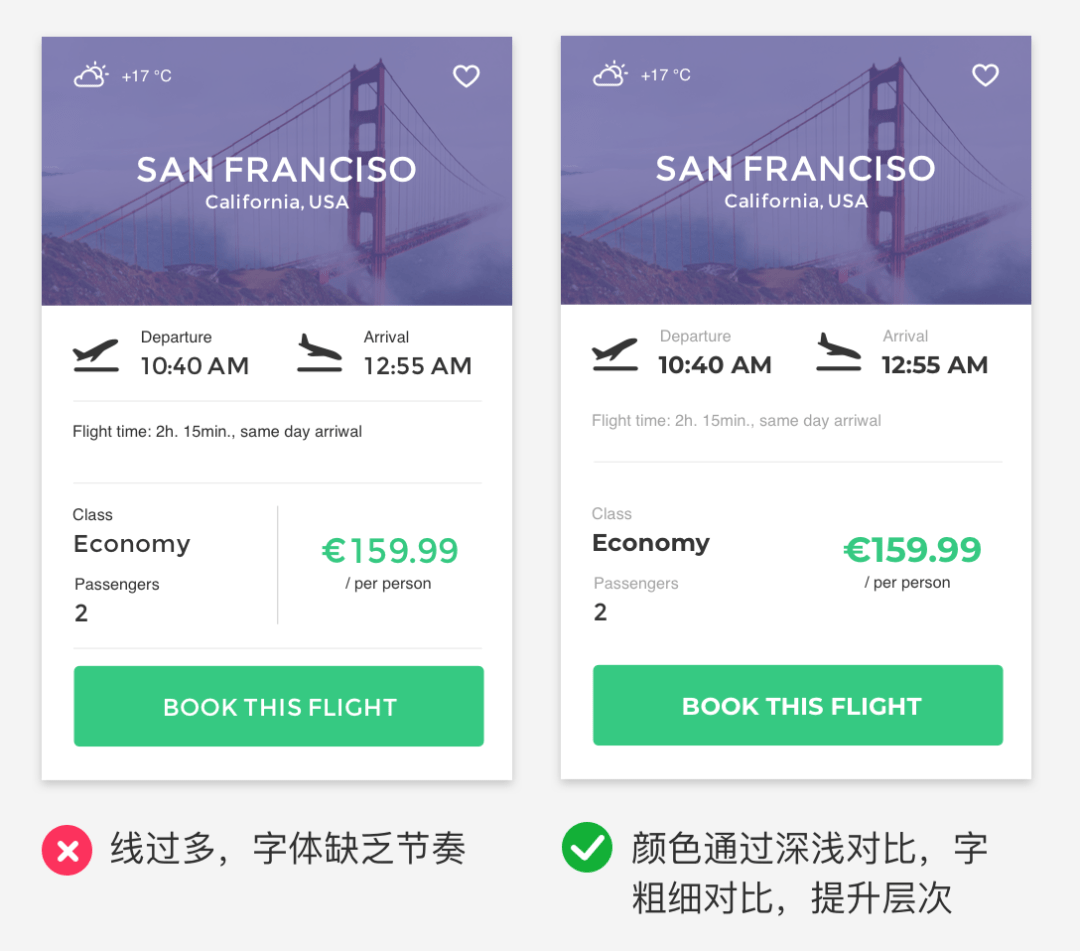Click the weather cloud icon on left card
1080x951 pixels.
pyautogui.click(x=91, y=75)
